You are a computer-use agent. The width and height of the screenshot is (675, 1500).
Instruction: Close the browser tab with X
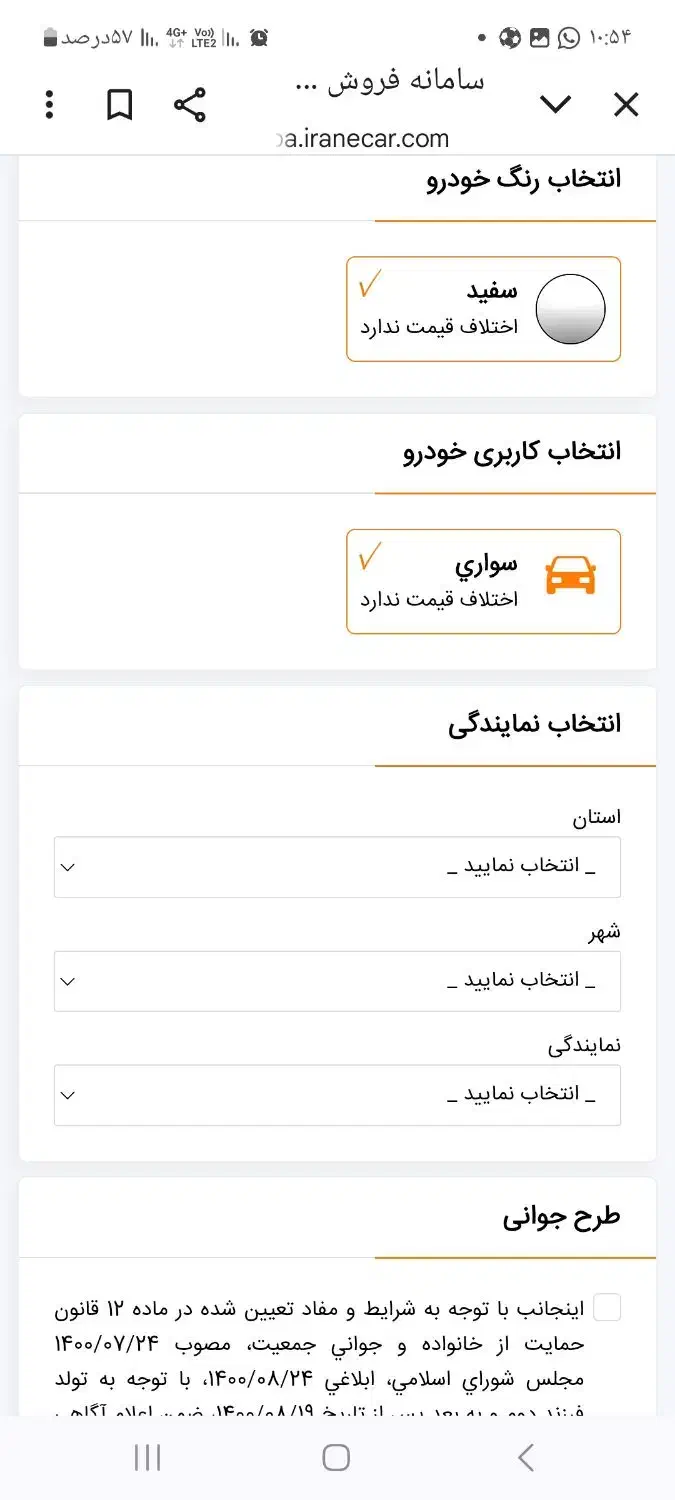coord(626,105)
